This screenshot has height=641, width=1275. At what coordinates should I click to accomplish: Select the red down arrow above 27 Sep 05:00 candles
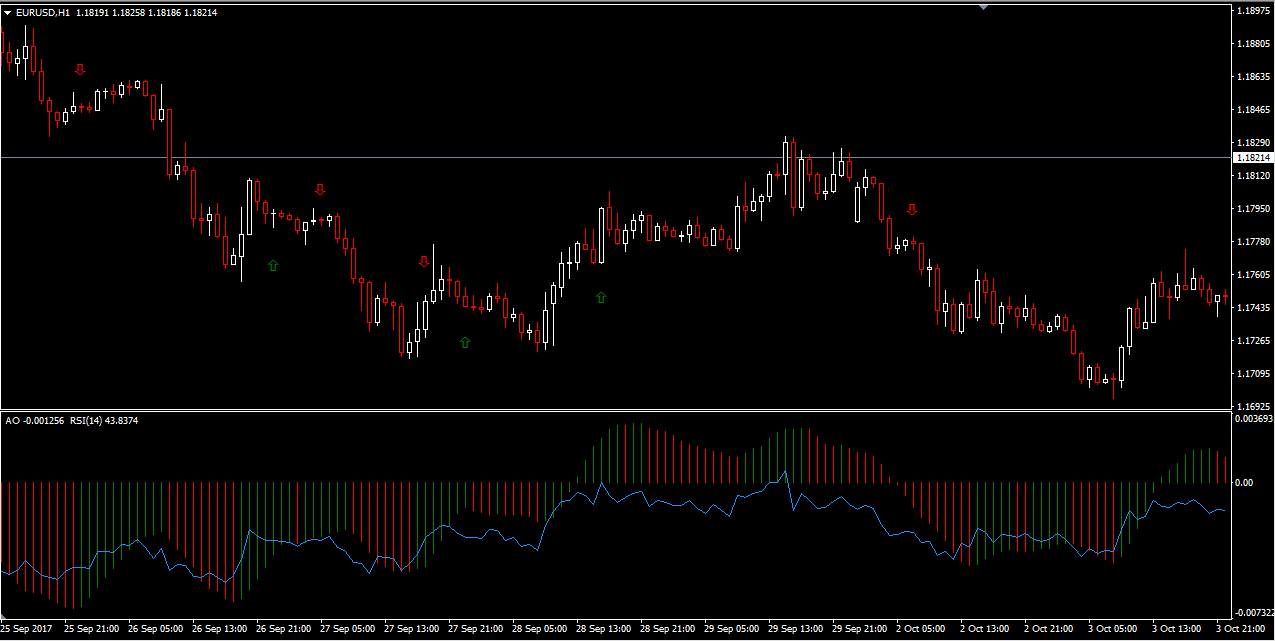320,189
